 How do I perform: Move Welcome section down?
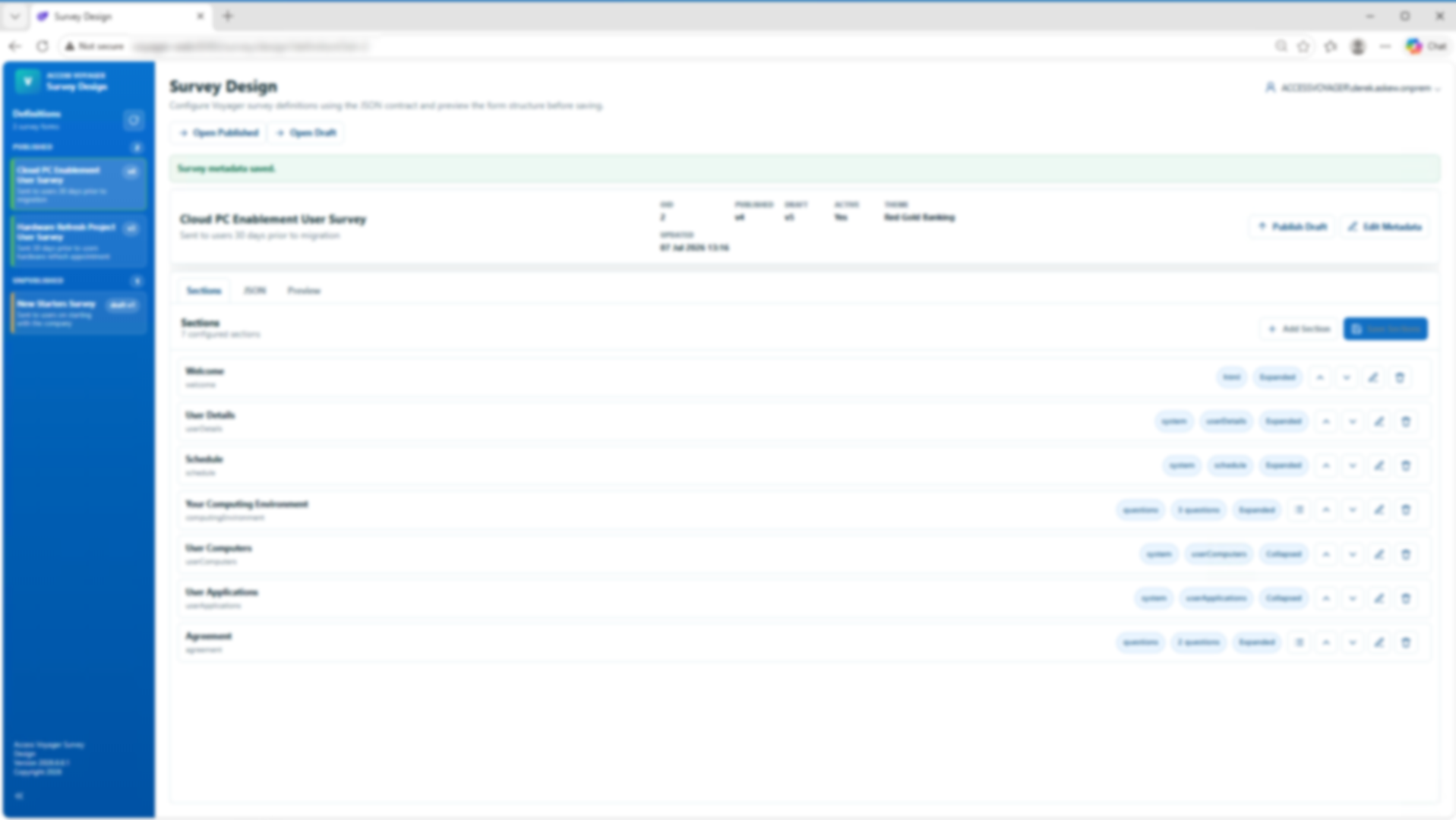coord(1347,377)
